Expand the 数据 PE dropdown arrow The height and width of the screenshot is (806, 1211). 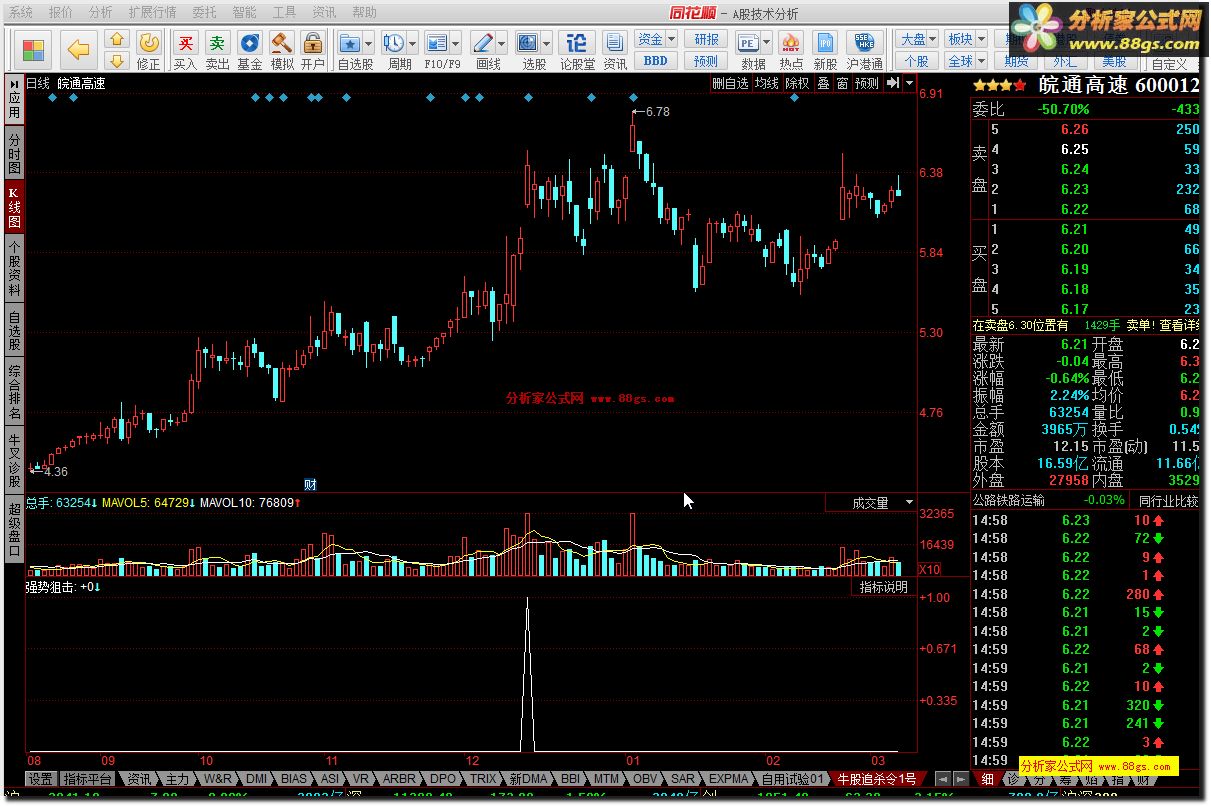(767, 43)
